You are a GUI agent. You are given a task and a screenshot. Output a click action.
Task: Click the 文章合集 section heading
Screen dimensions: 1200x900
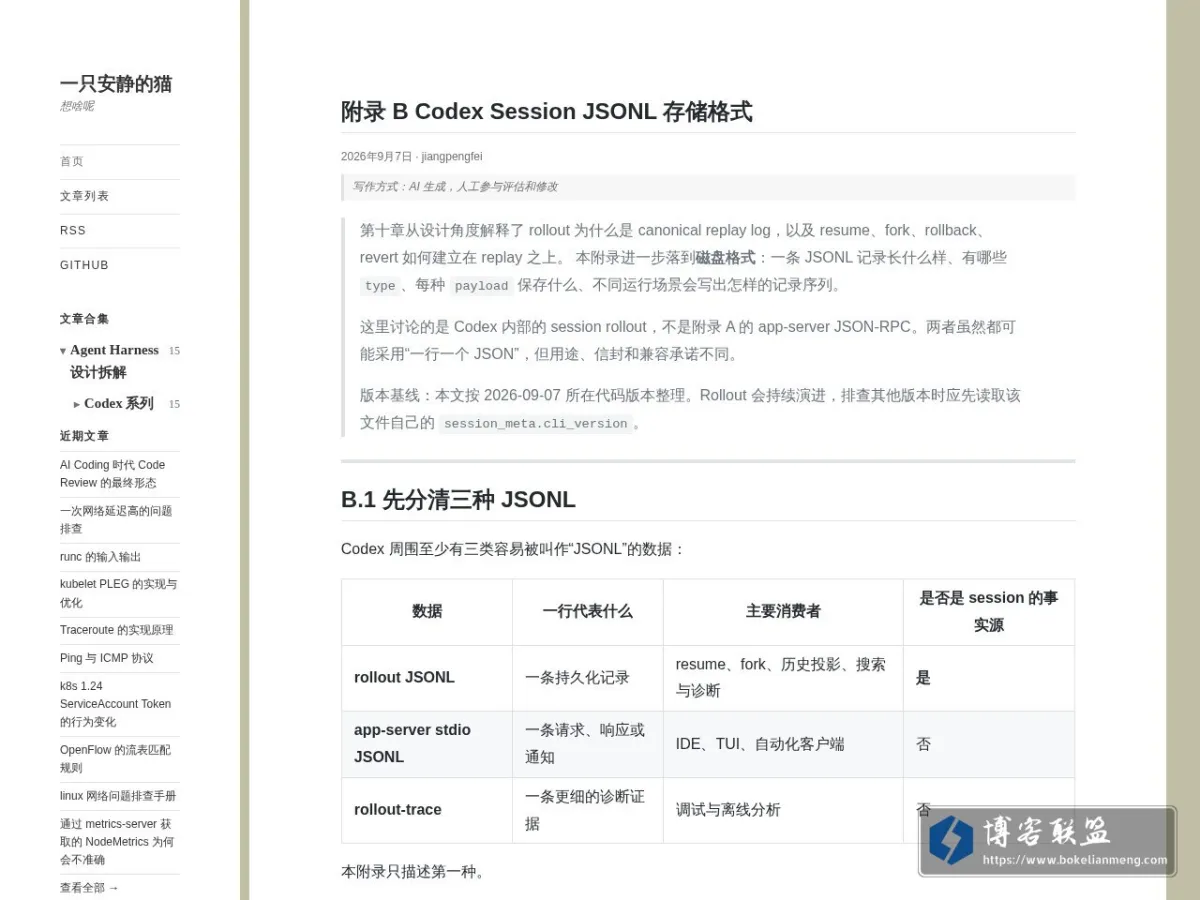tap(84, 319)
